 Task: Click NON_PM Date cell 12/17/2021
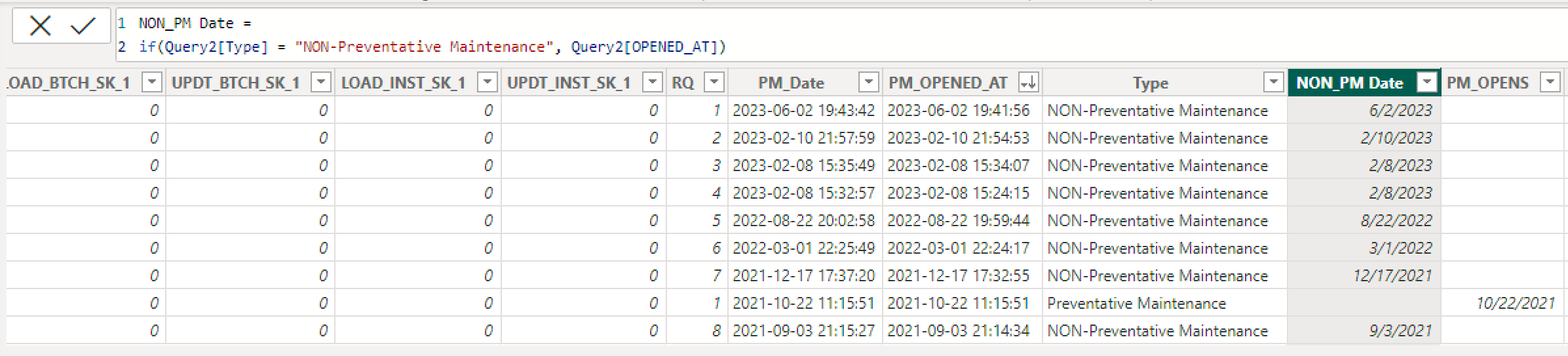click(x=1364, y=276)
